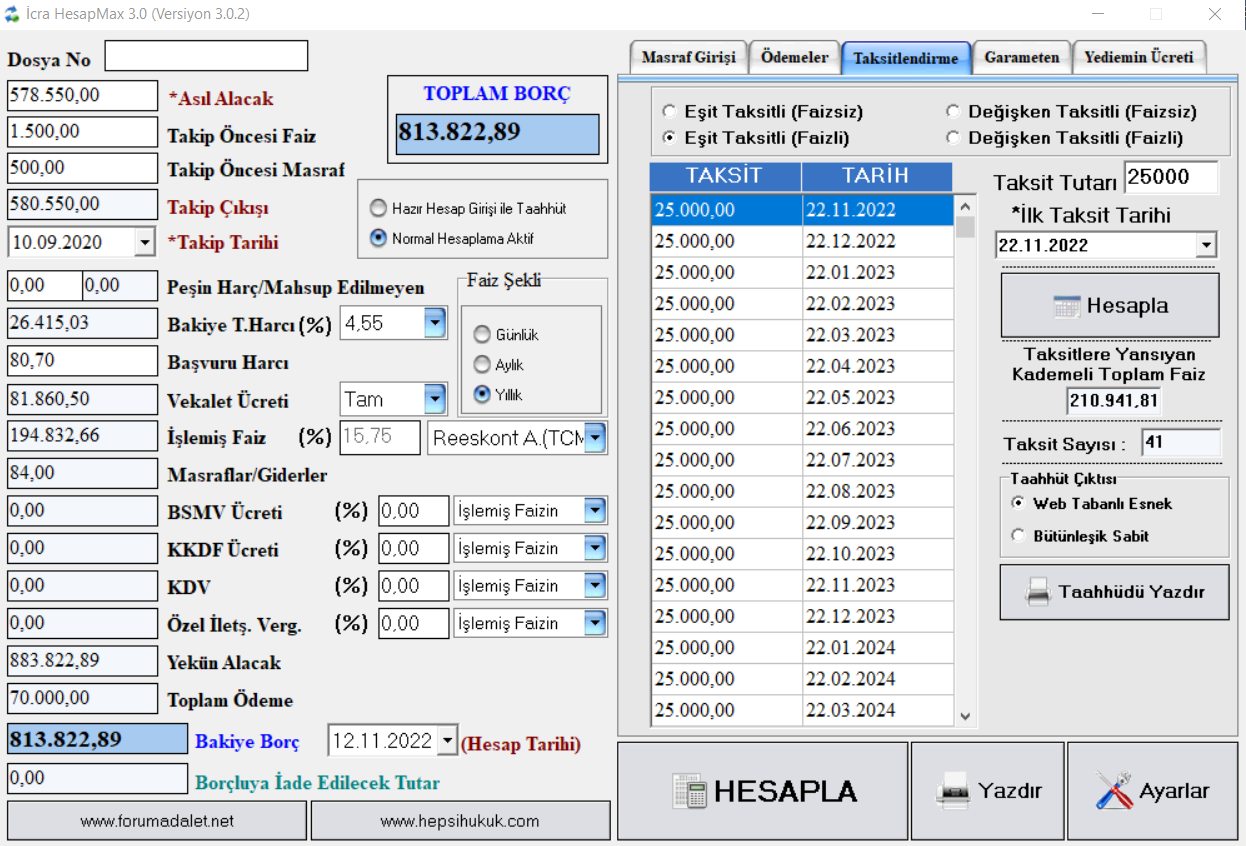1246x846 pixels.
Task: Click the printer icon on the Yazdır button
Action: tap(952, 791)
